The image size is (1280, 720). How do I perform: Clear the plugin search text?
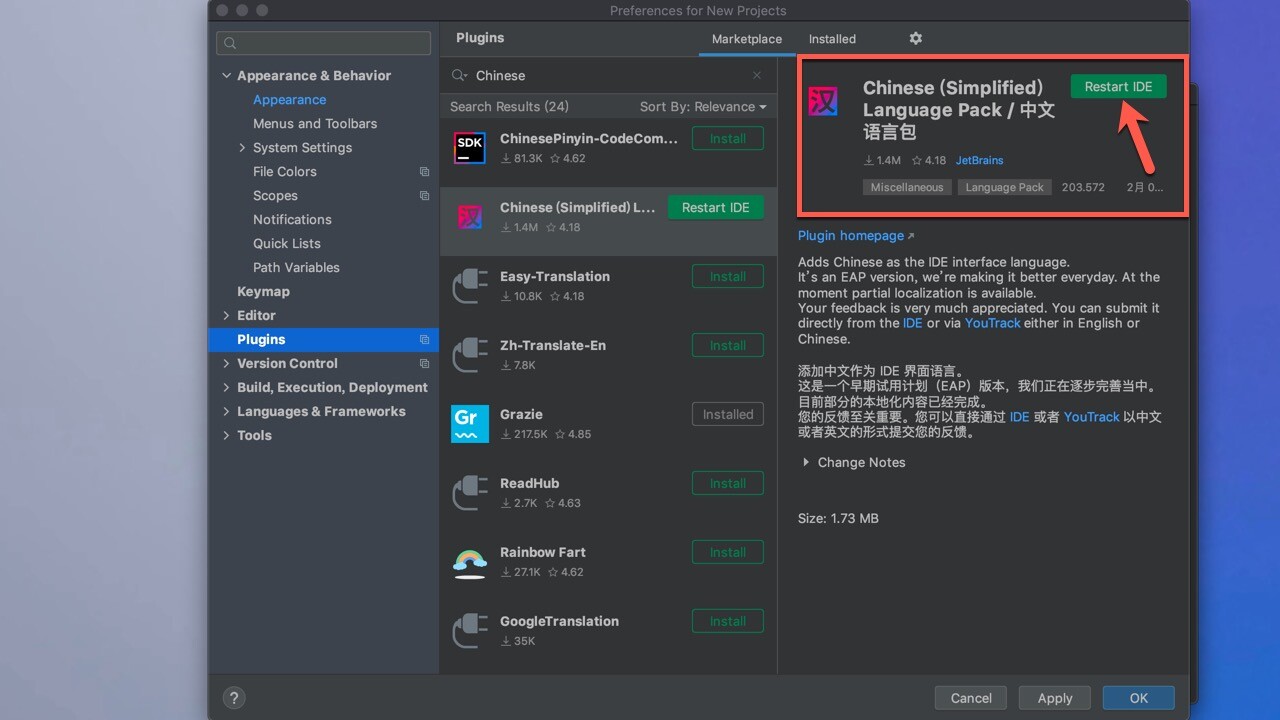[757, 75]
